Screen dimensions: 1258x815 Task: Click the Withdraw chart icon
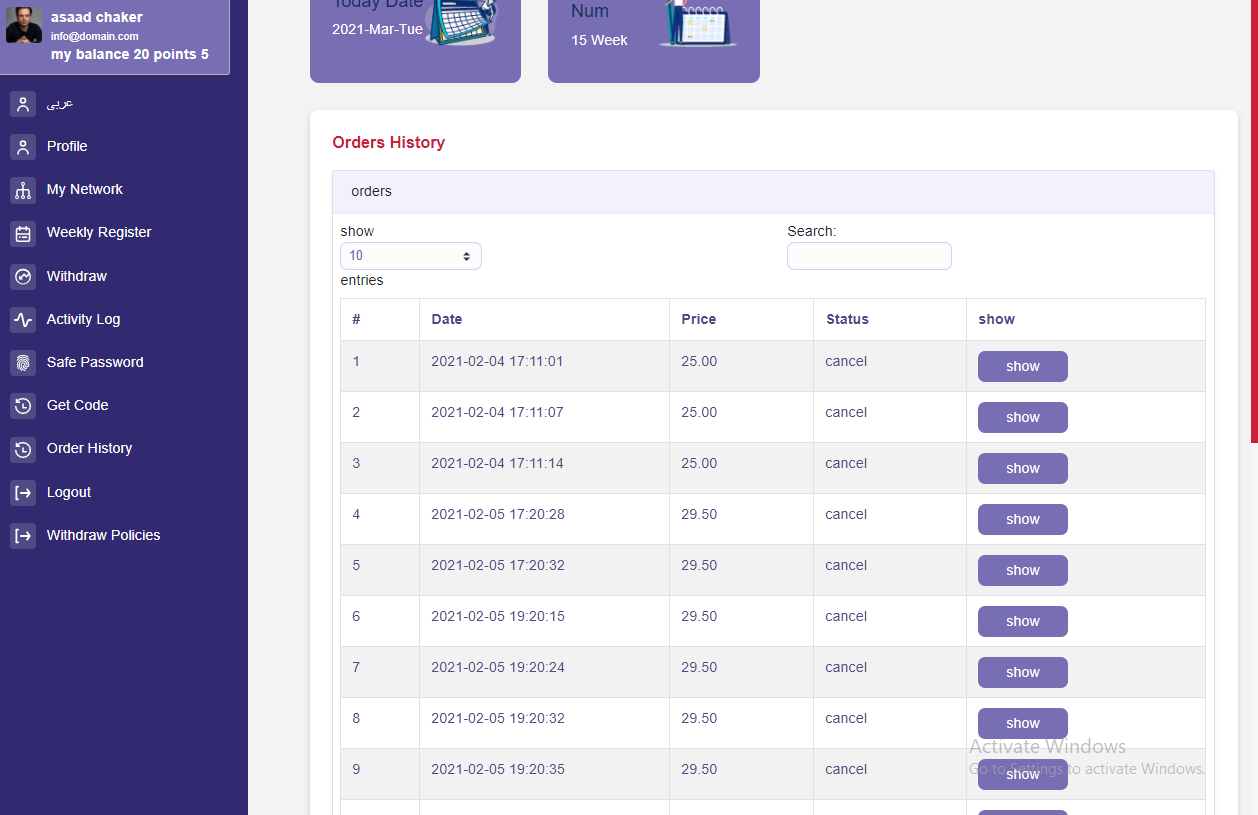(x=23, y=277)
